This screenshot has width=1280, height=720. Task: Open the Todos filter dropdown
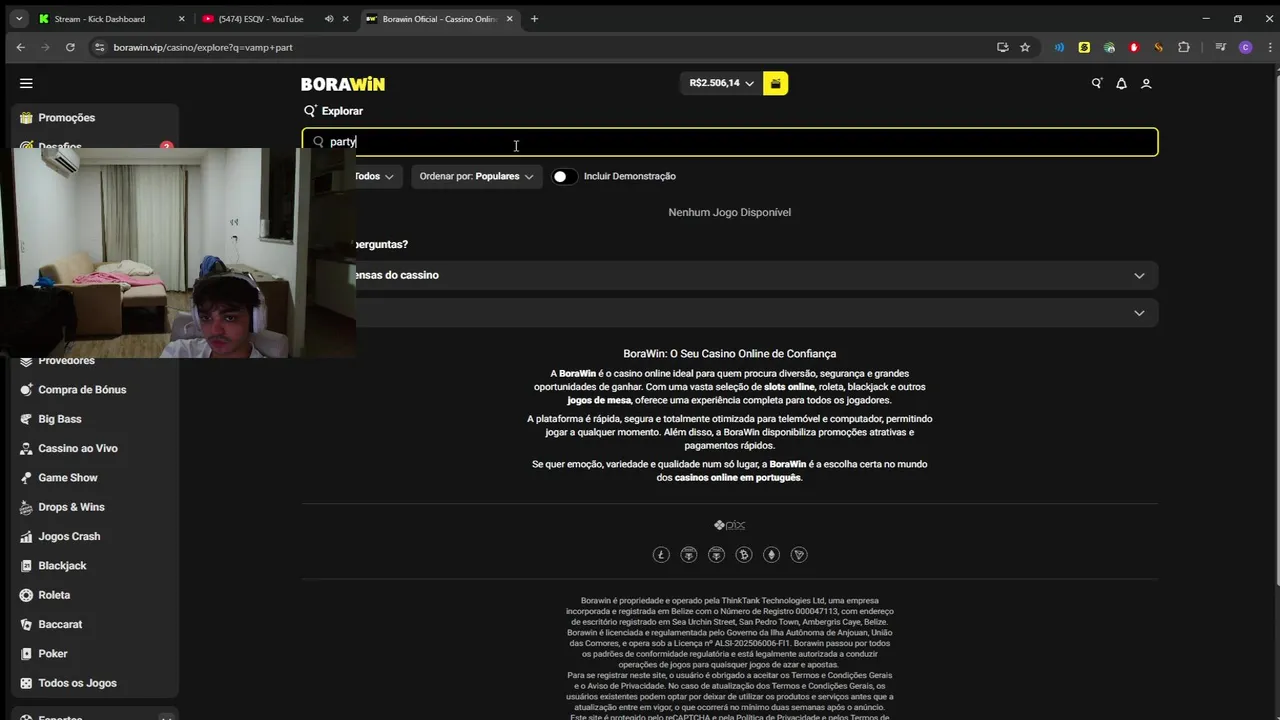coord(373,177)
